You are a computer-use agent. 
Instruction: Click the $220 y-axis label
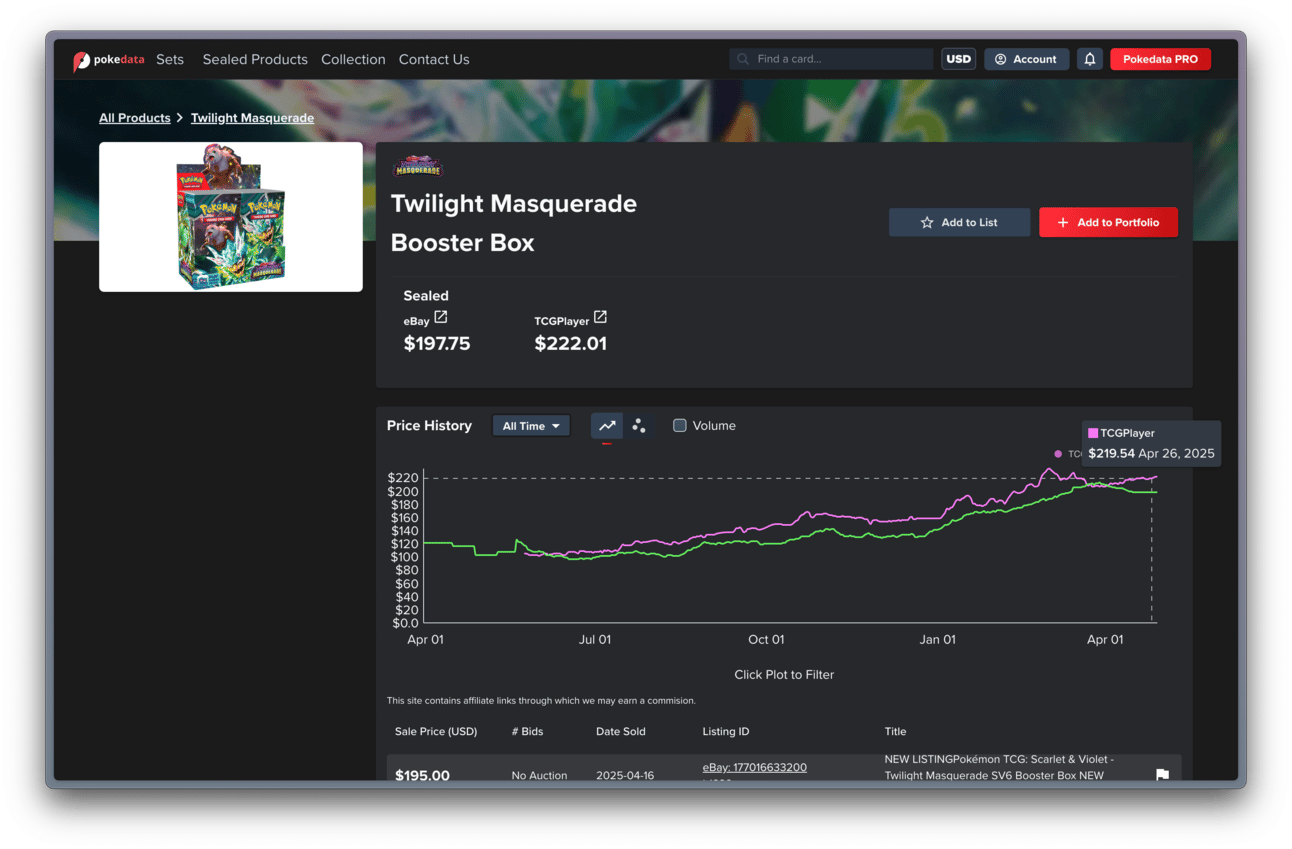(x=403, y=478)
